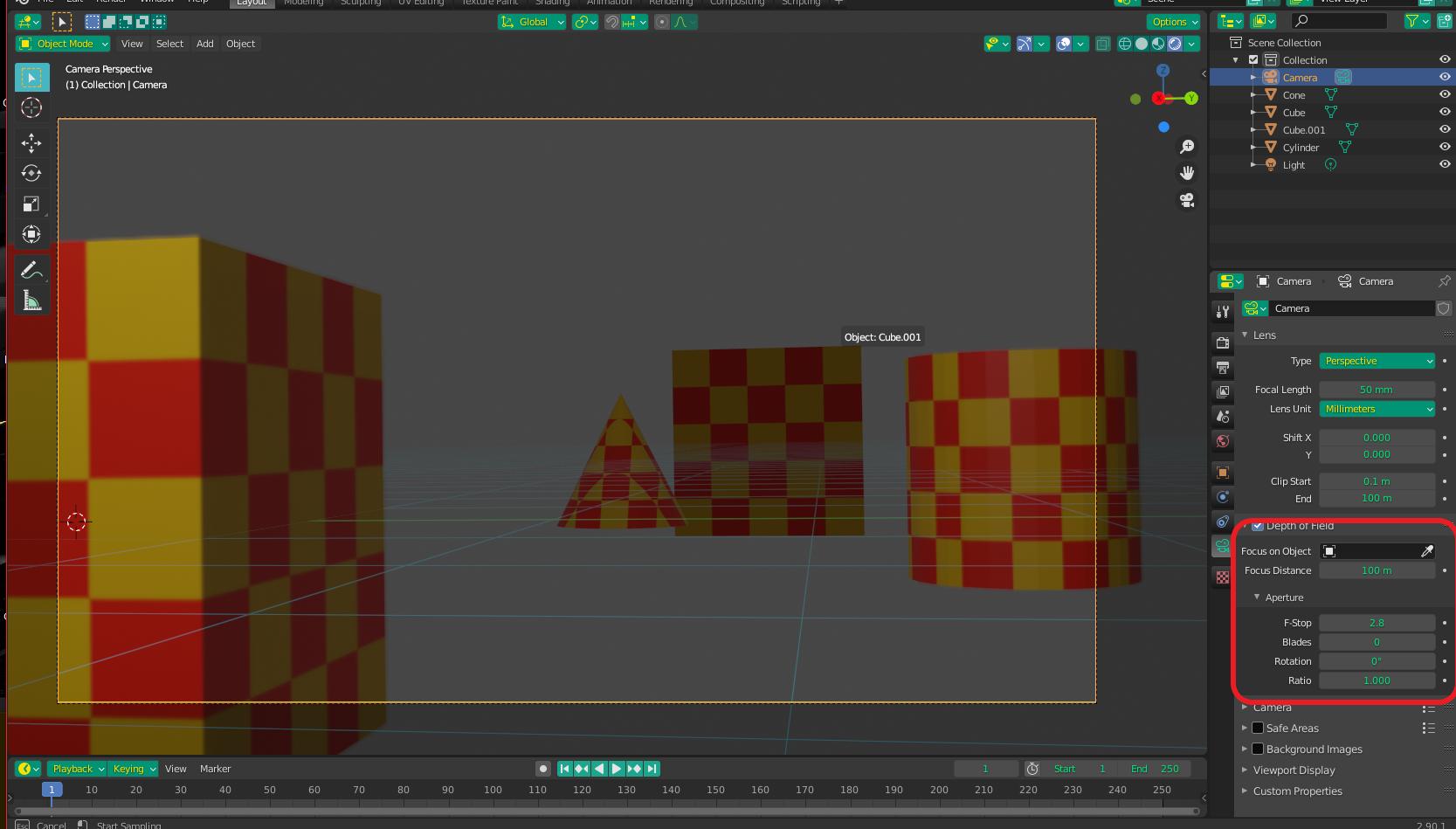The image size is (1456, 829).
Task: Play animation forward in timeline
Action: (x=617, y=769)
